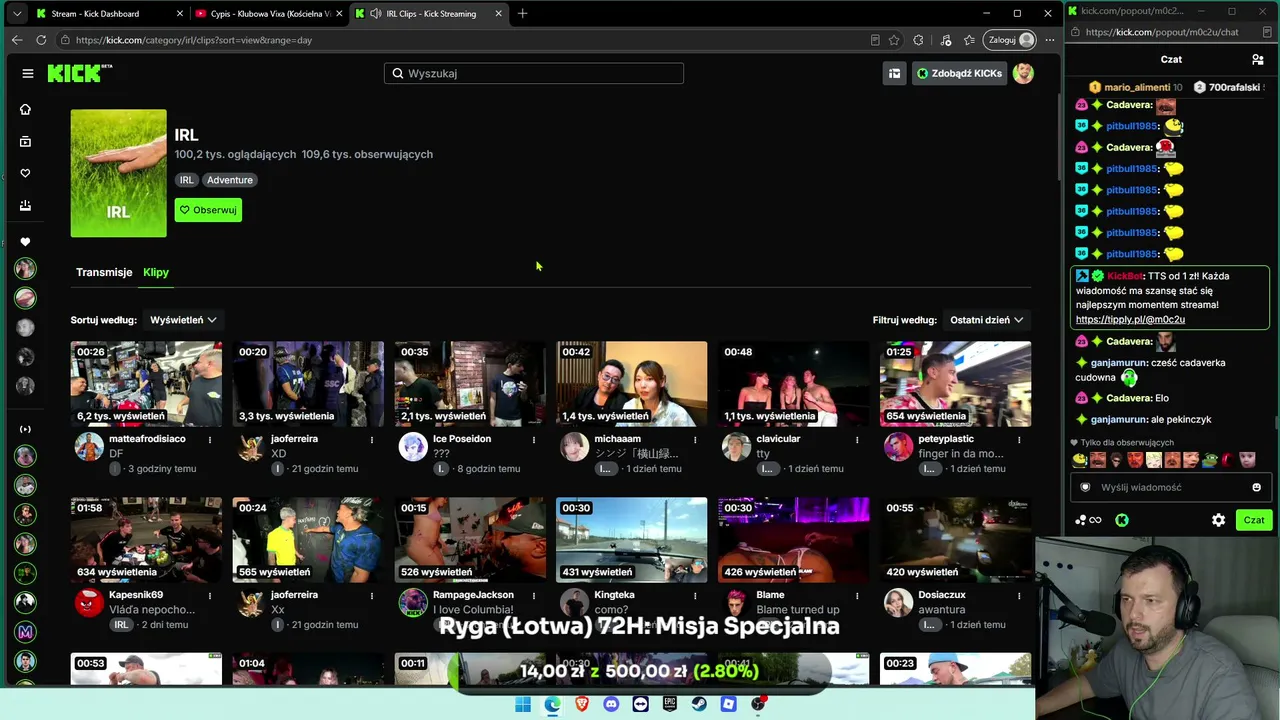
Task: Click the Zdobądź KICKs button
Action: click(959, 73)
